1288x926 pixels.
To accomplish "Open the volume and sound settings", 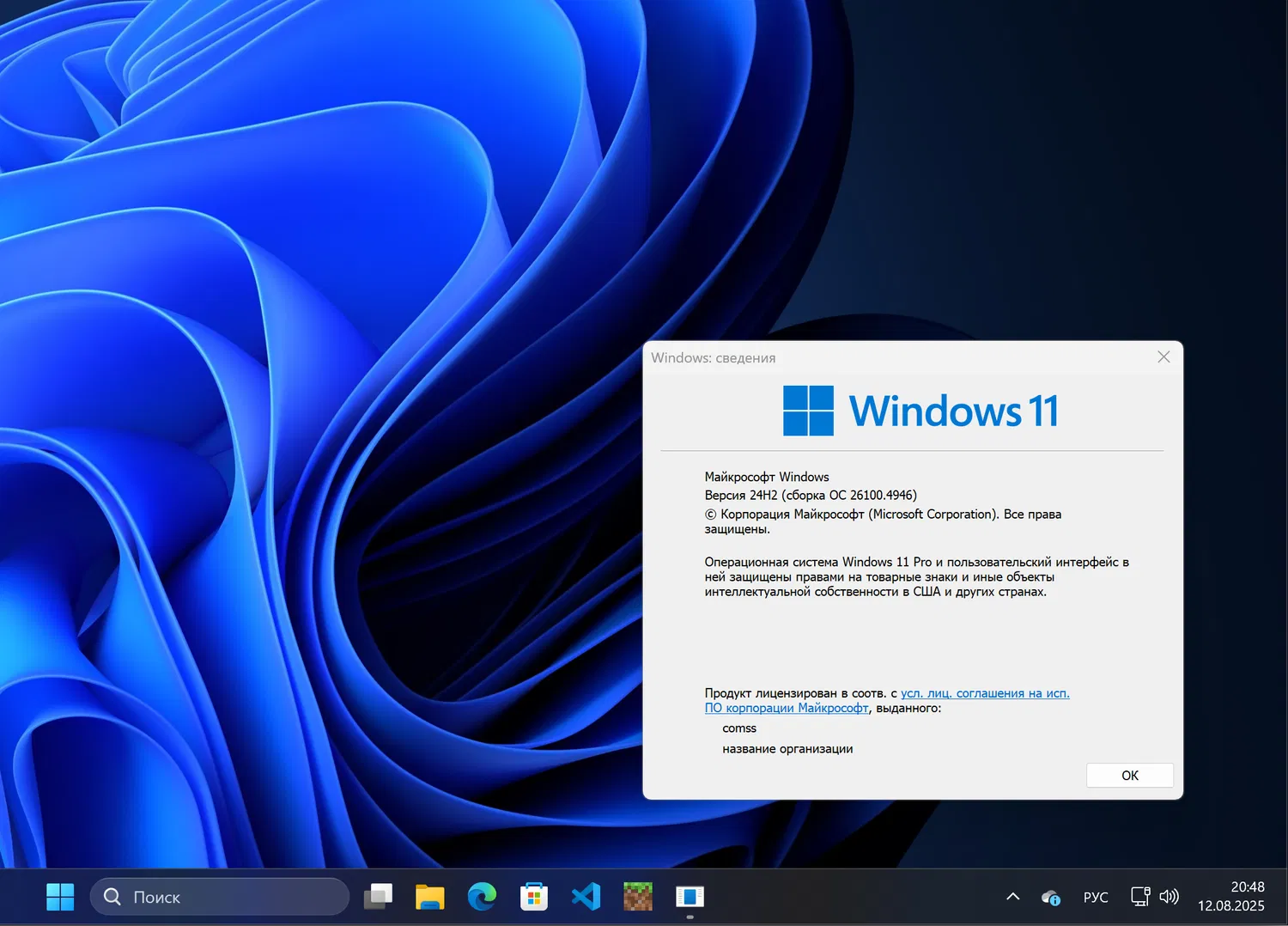I will click(x=1170, y=896).
